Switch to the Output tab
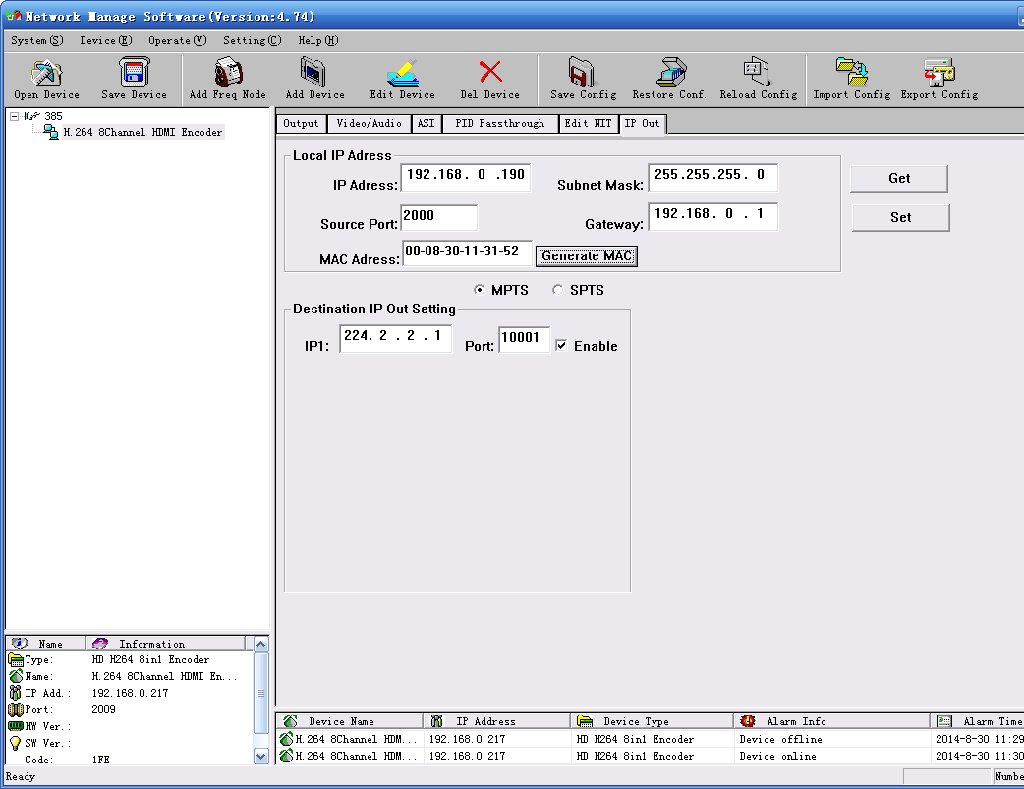This screenshot has width=1024, height=789. 301,123
